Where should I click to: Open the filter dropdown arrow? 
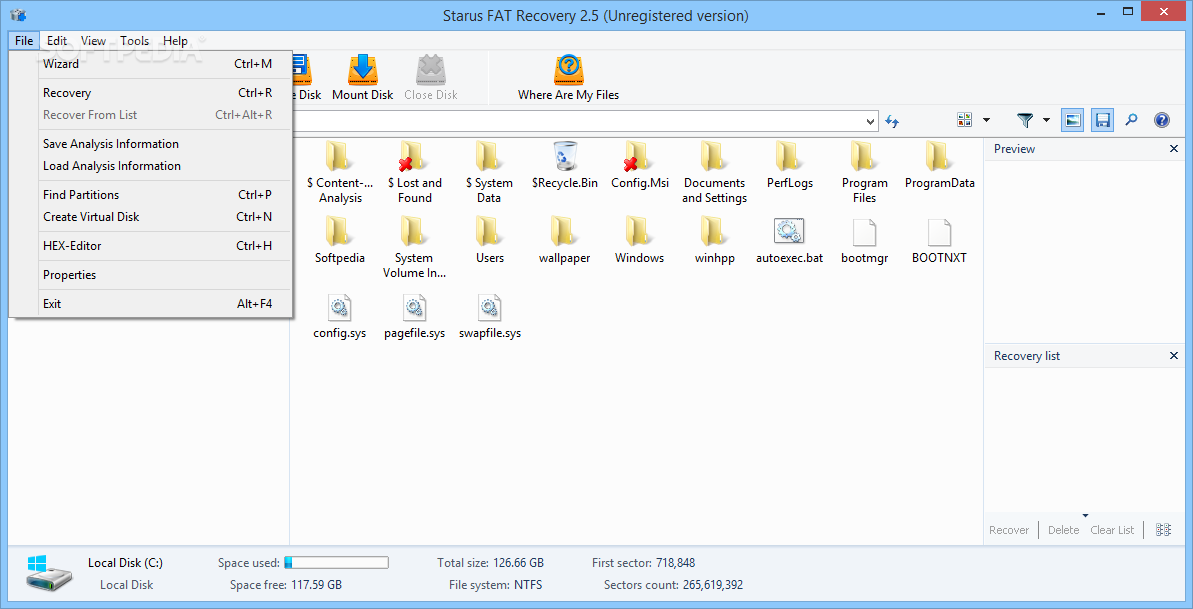click(1046, 120)
